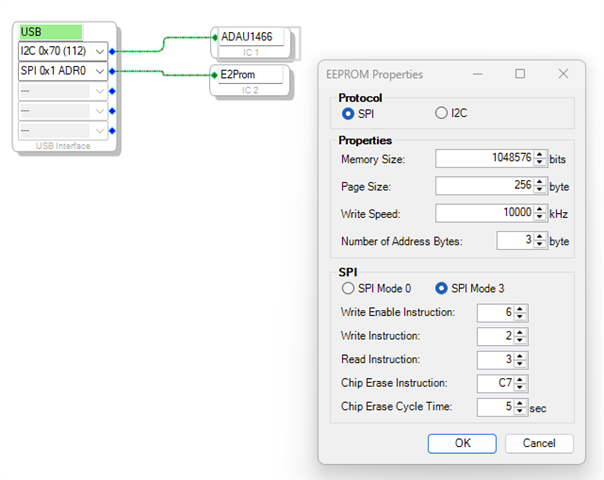Decrease Page Size with down arrow
604x480 pixels.
point(540,190)
